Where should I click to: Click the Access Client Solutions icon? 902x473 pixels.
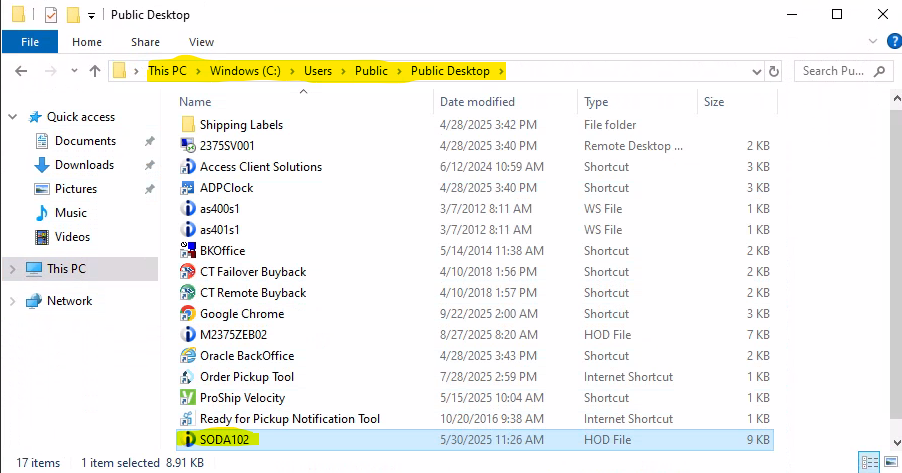pos(188,167)
